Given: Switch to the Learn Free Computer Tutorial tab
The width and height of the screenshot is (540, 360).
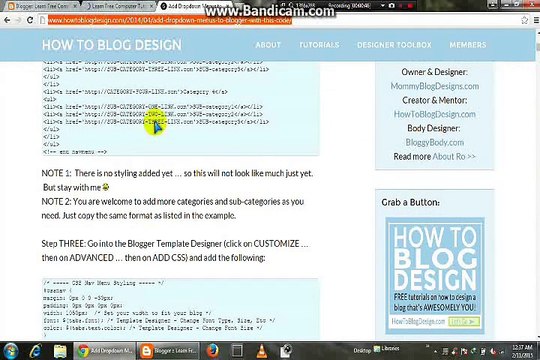Looking at the screenshot, I should pos(119,6).
